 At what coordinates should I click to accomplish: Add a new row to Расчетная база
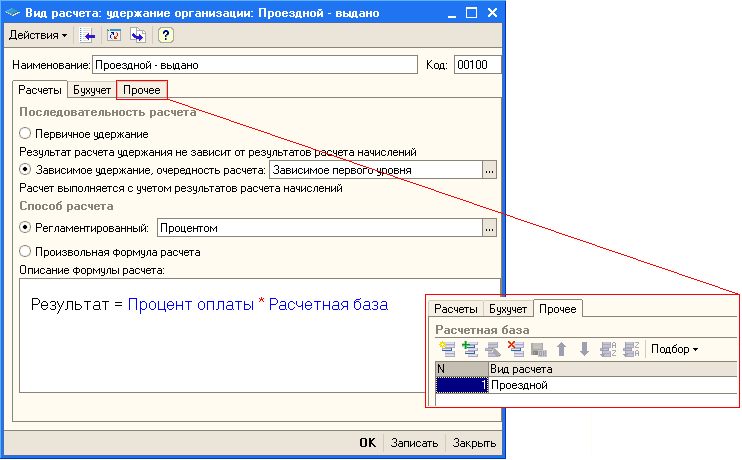(x=446, y=349)
